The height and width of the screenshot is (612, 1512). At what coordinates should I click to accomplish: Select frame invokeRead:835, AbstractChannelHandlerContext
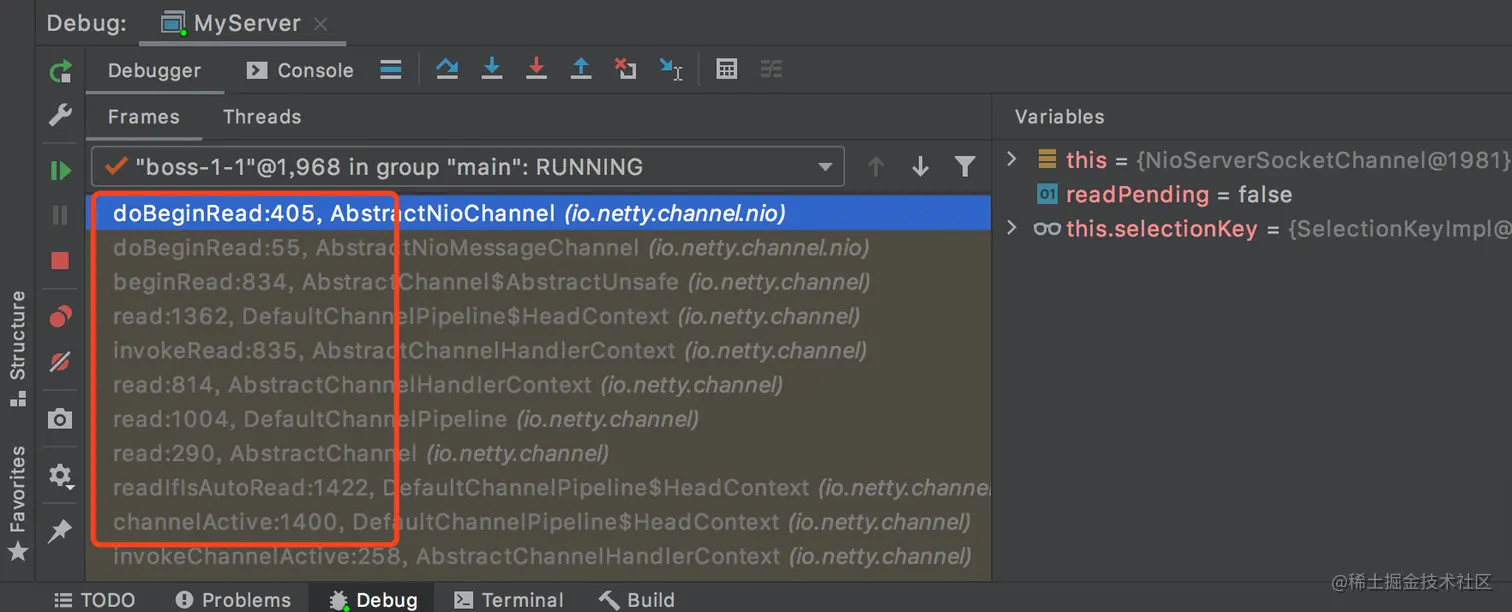538,350
